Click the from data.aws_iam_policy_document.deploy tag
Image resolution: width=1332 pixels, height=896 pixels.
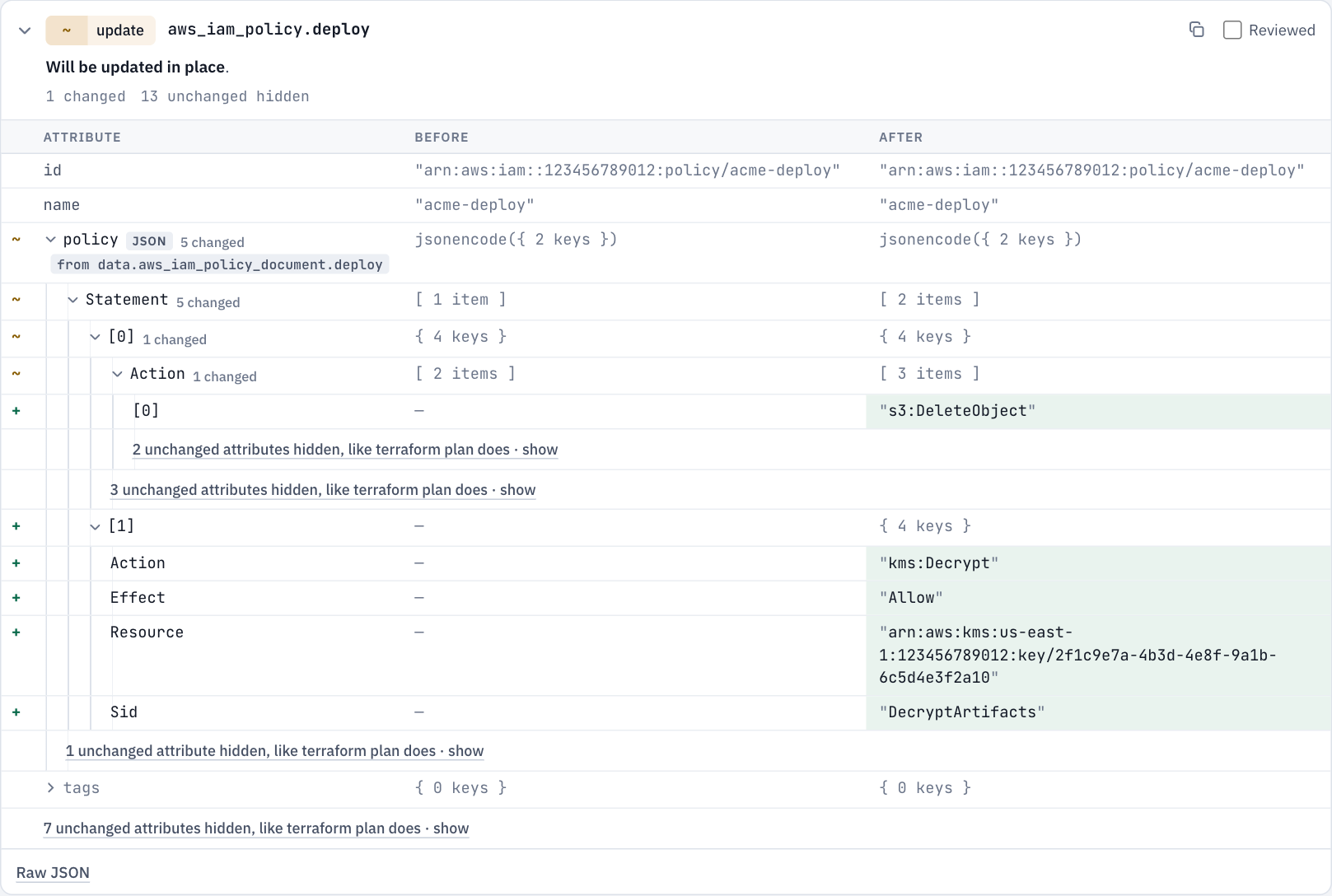coord(220,264)
